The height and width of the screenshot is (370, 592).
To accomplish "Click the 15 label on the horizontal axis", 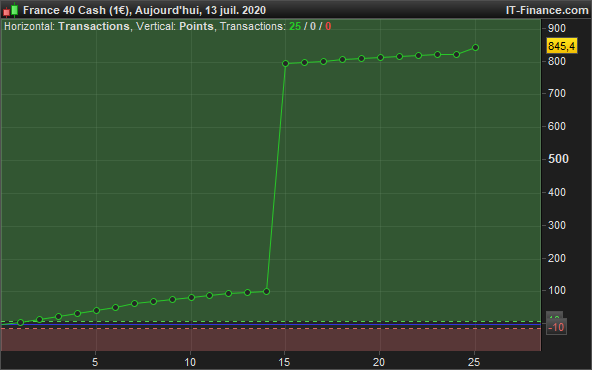I will (284, 362).
